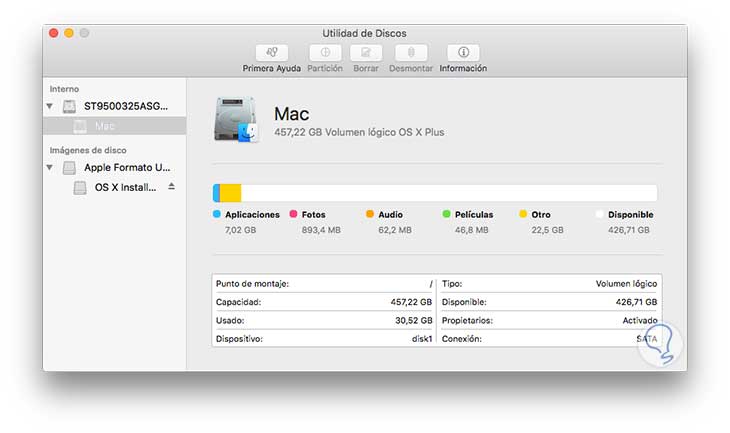Click the yellow Otro segment of usage bar
The image size is (730, 433).
[230, 193]
